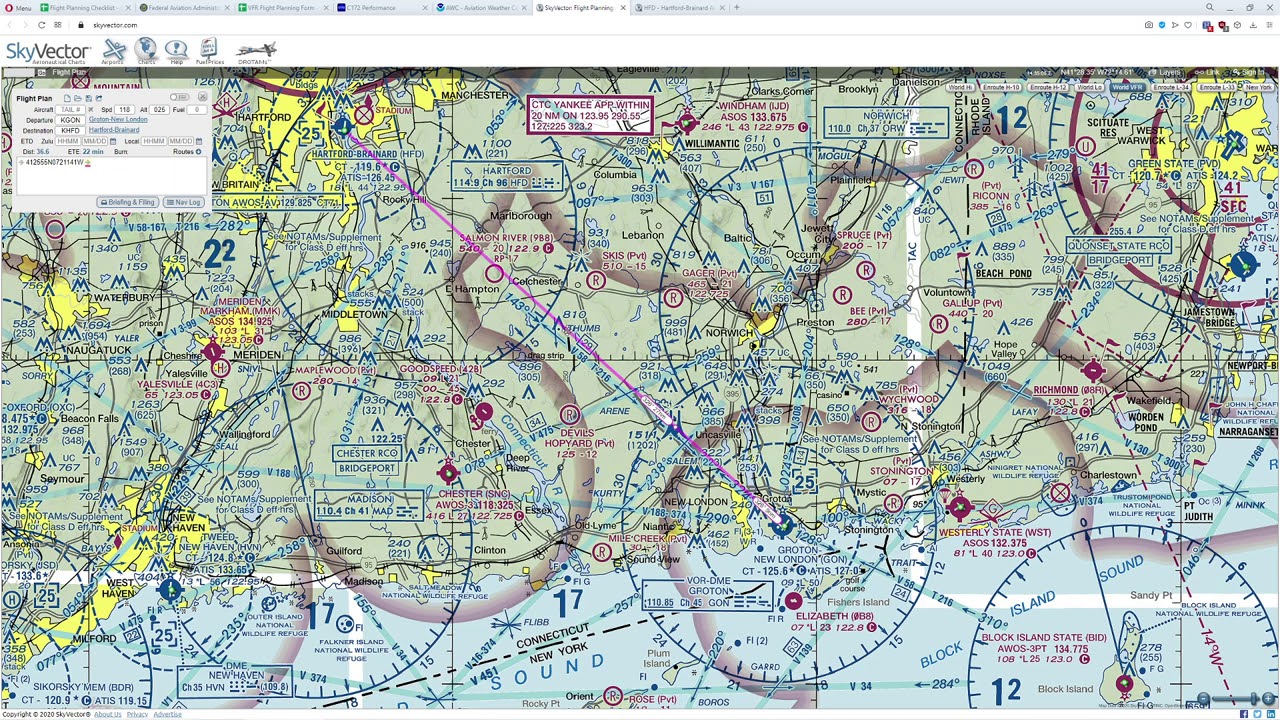
Task: Click the Departure field KGON
Action: coord(70,120)
